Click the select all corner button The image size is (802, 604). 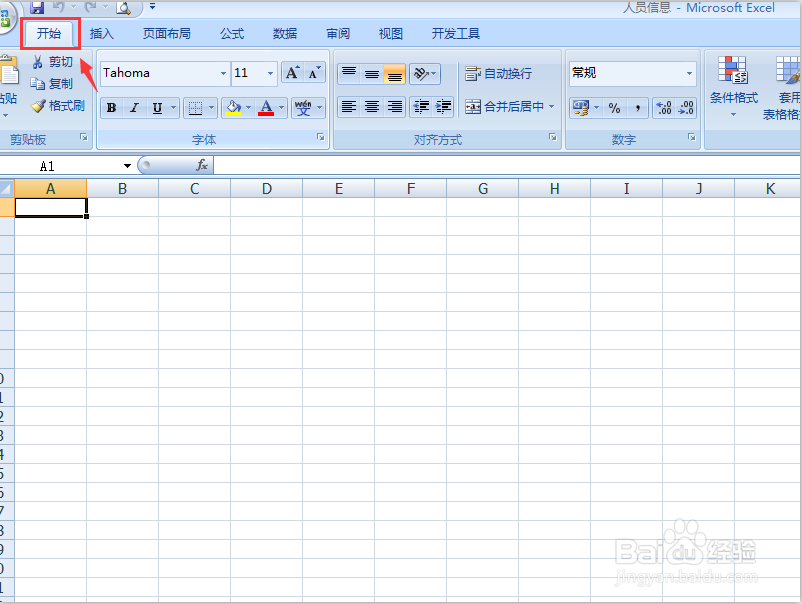(x=7, y=189)
